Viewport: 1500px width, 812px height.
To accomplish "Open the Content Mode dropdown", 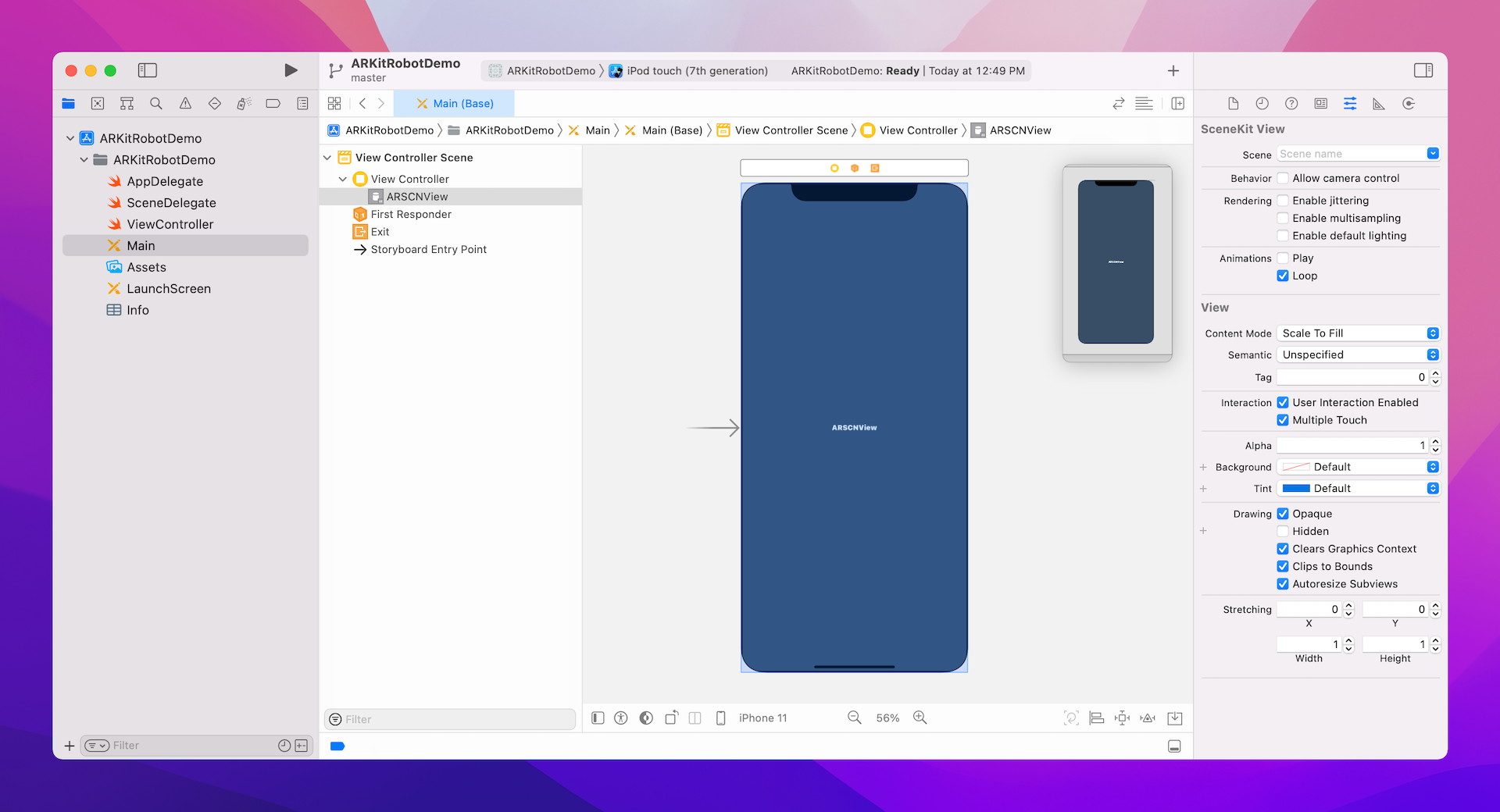I will 1358,333.
